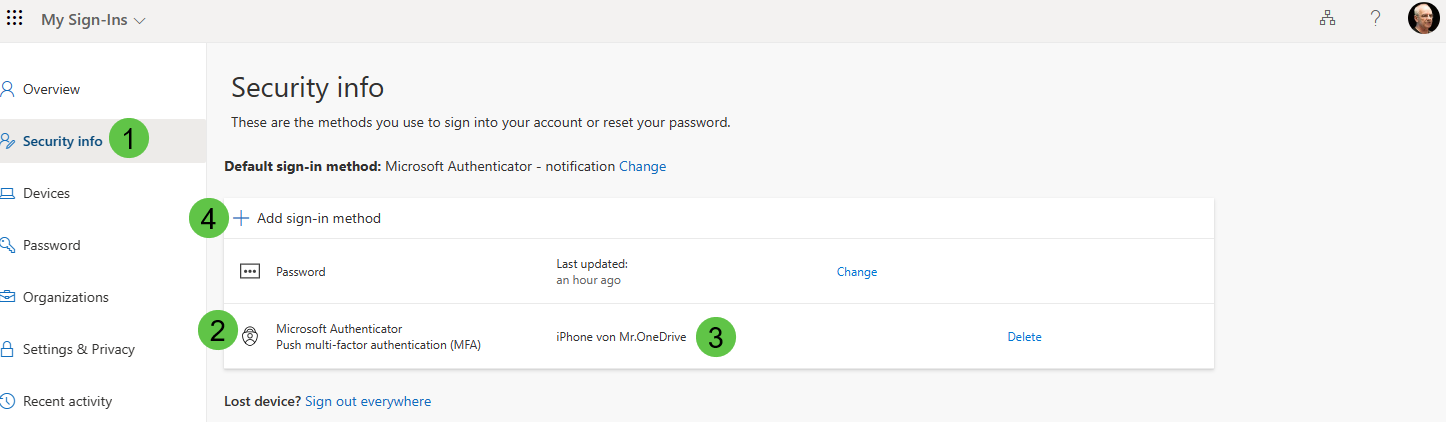The width and height of the screenshot is (1446, 422).
Task: Change the default sign-in method
Action: (642, 166)
